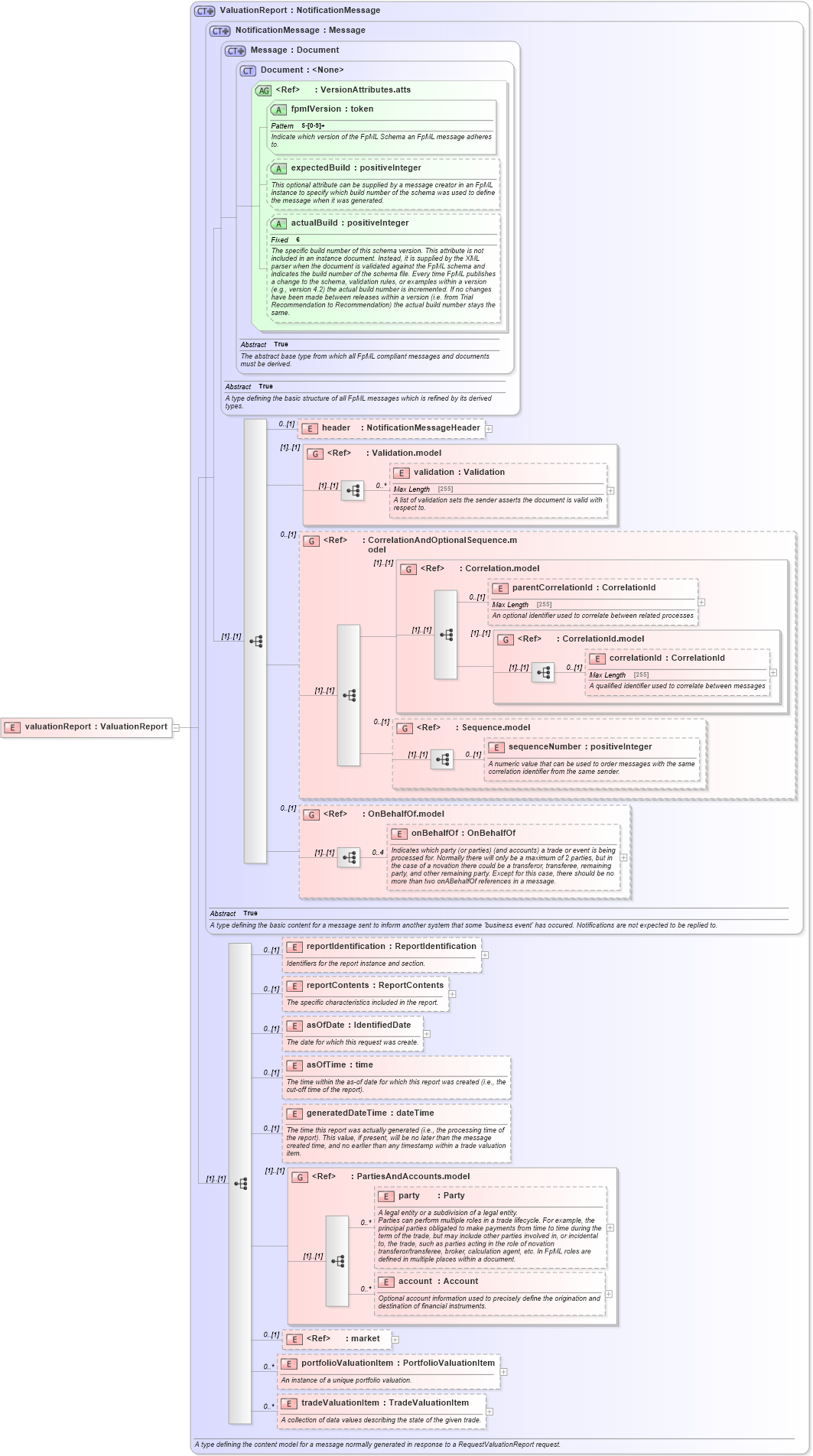Select the 'generatedDateTime : dateTime' label
Image resolution: width=813 pixels, height=1456 pixels.
370,1113
